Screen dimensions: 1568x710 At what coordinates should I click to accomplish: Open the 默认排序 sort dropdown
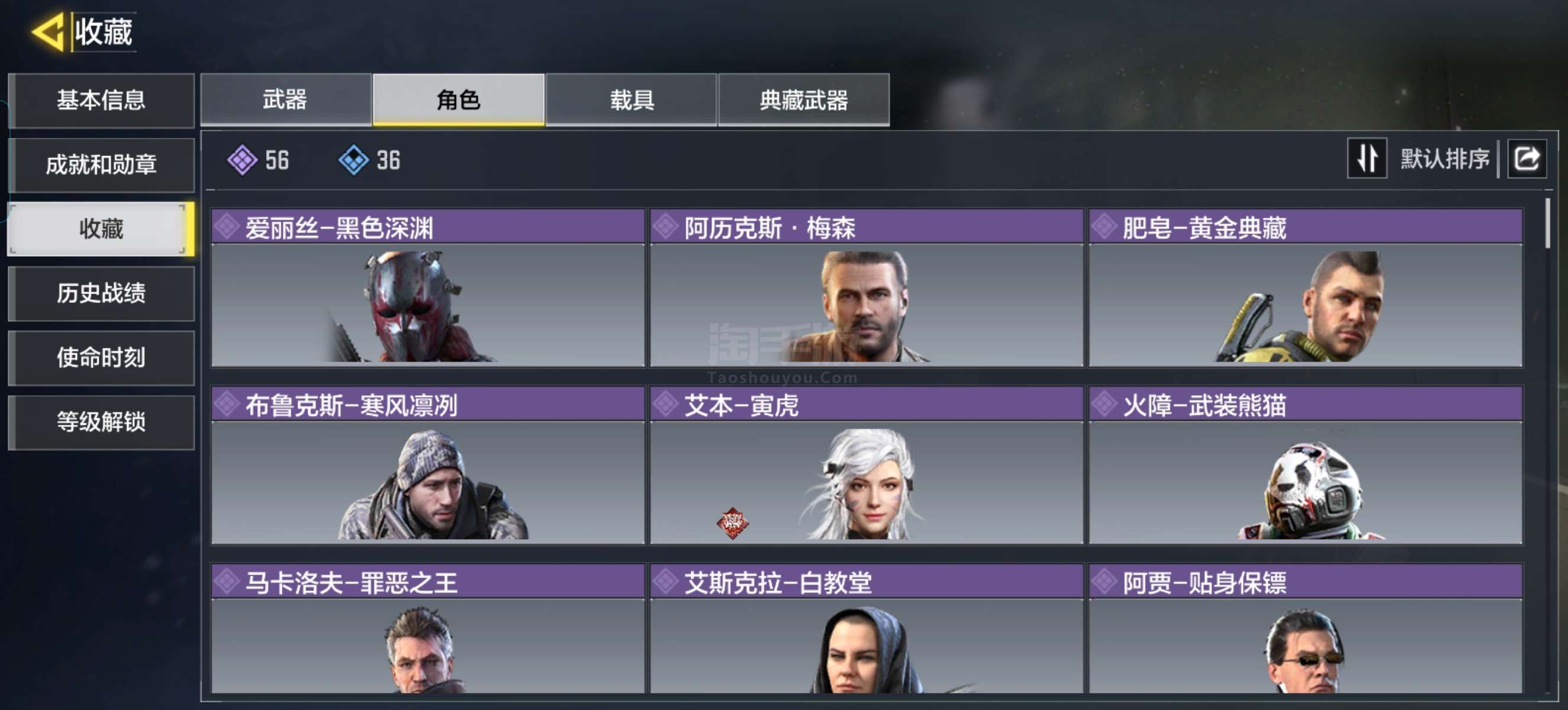click(1445, 159)
